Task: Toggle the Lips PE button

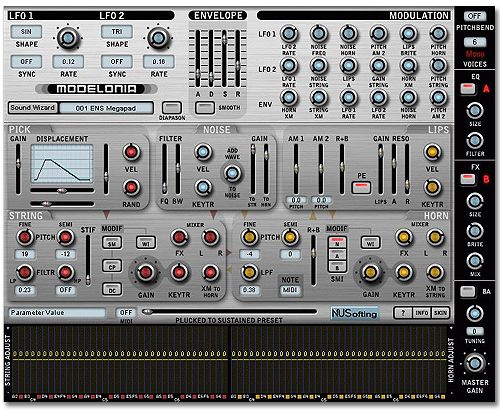Action: click(x=361, y=187)
